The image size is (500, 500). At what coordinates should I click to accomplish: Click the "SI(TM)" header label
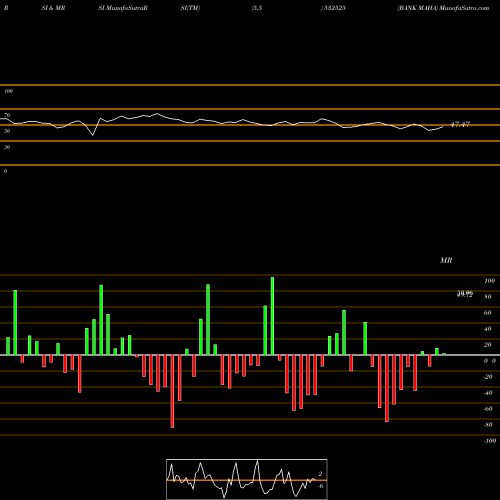pos(190,8)
